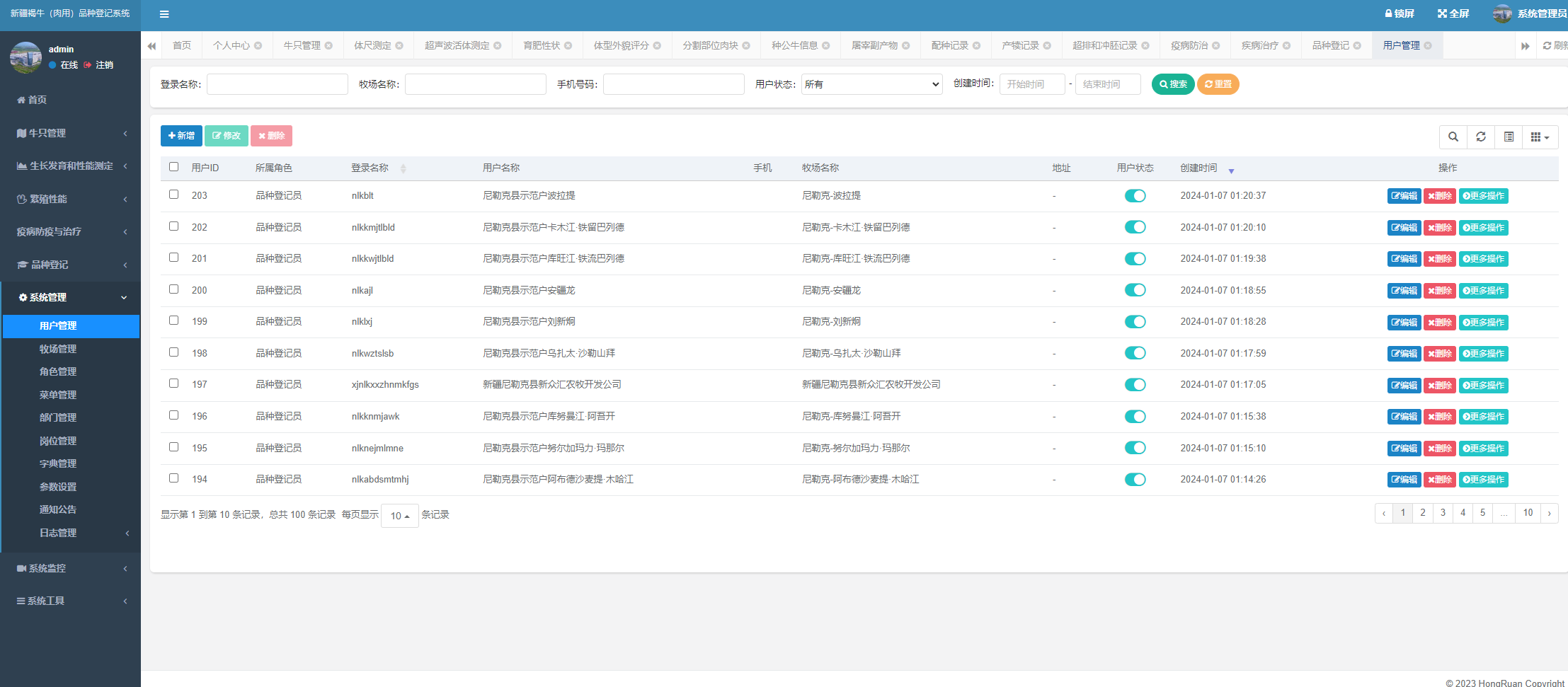Check the row for user ID 203
Image resolution: width=1568 pixels, height=687 pixels.
(x=173, y=195)
